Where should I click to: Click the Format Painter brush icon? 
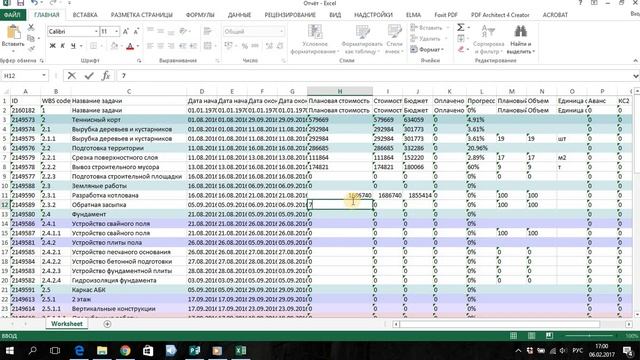tap(31, 49)
